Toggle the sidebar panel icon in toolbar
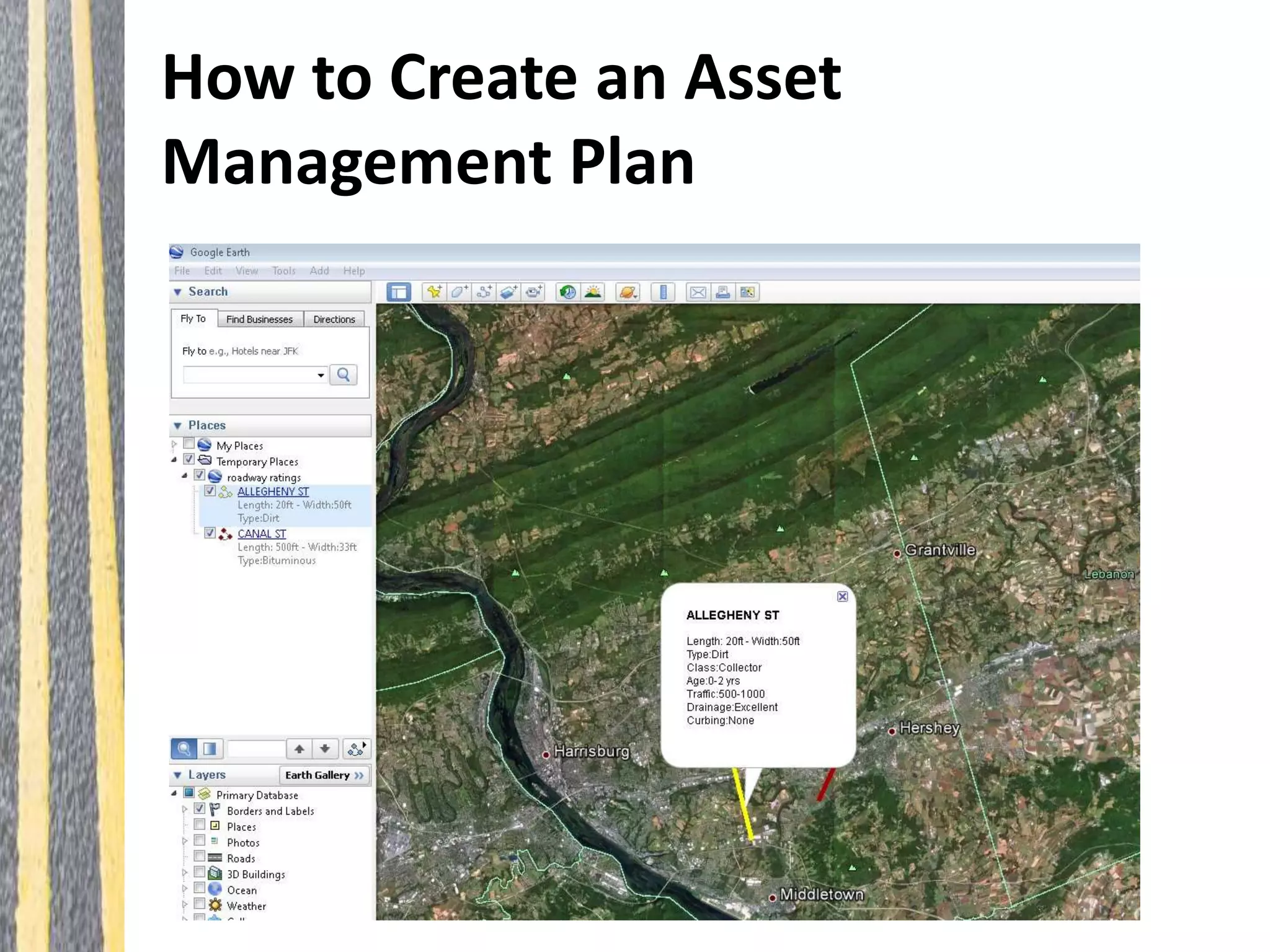Viewport: 1270px width, 952px height. [399, 292]
